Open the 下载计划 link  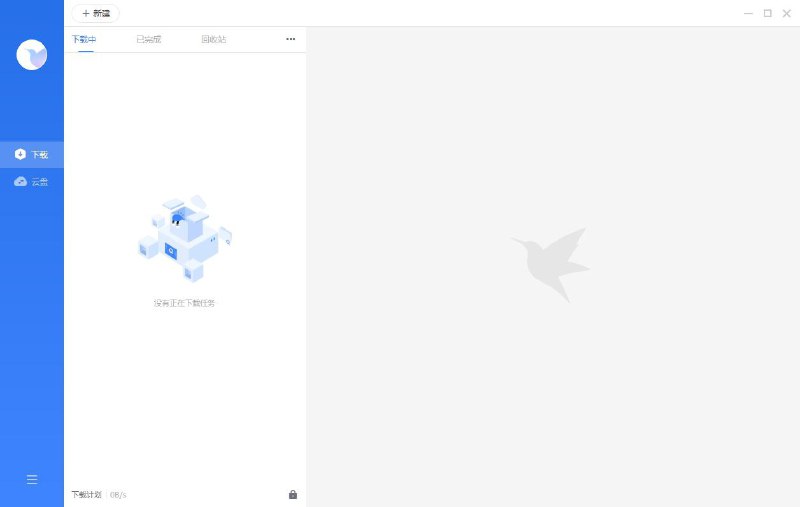click(x=86, y=495)
